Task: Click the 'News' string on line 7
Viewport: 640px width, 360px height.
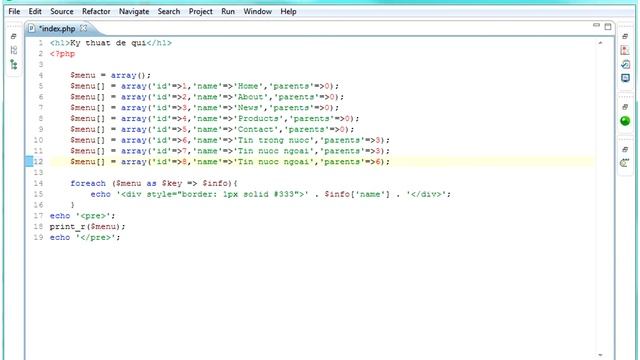Action: pos(248,108)
